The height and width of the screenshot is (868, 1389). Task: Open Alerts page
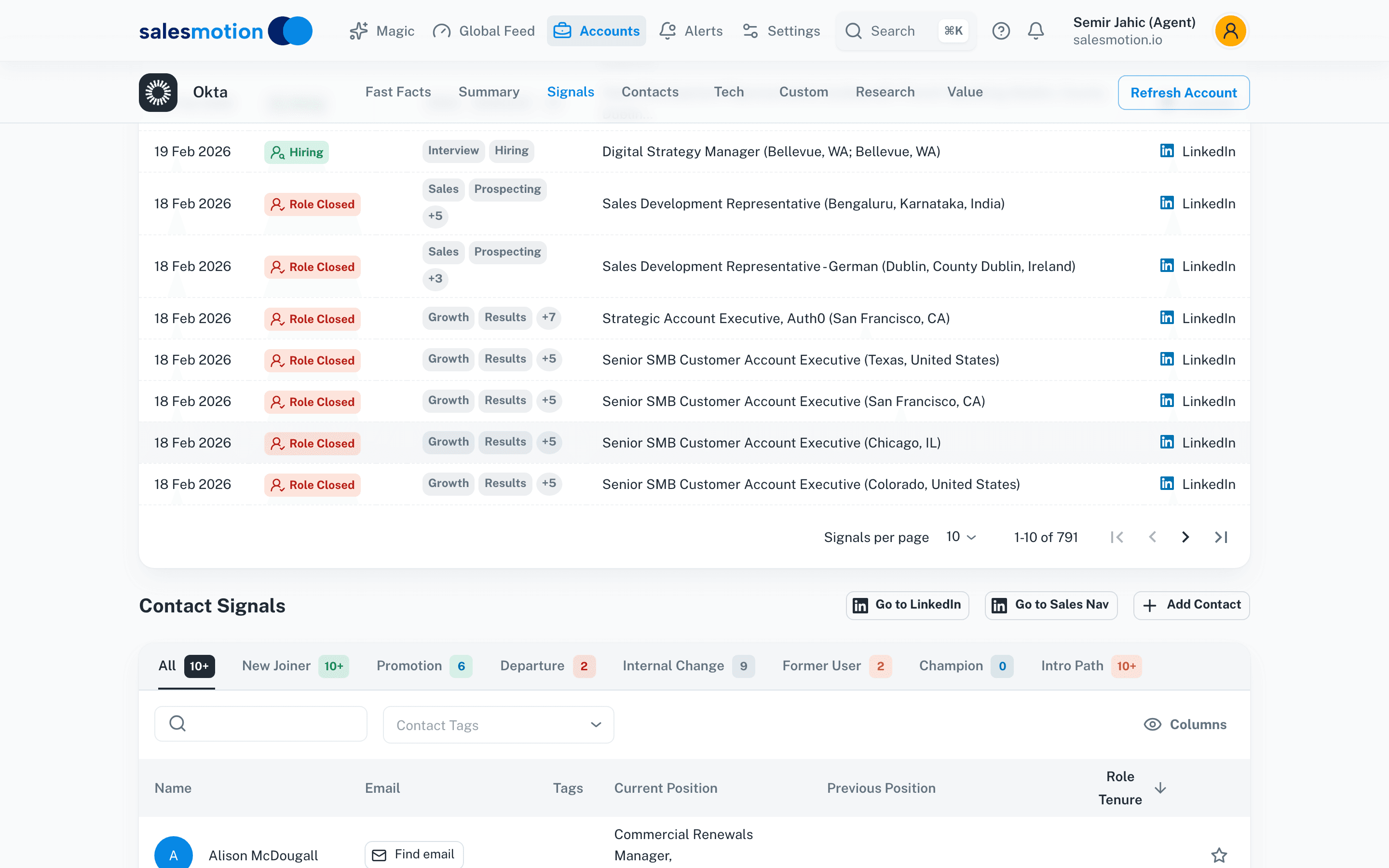click(691, 31)
